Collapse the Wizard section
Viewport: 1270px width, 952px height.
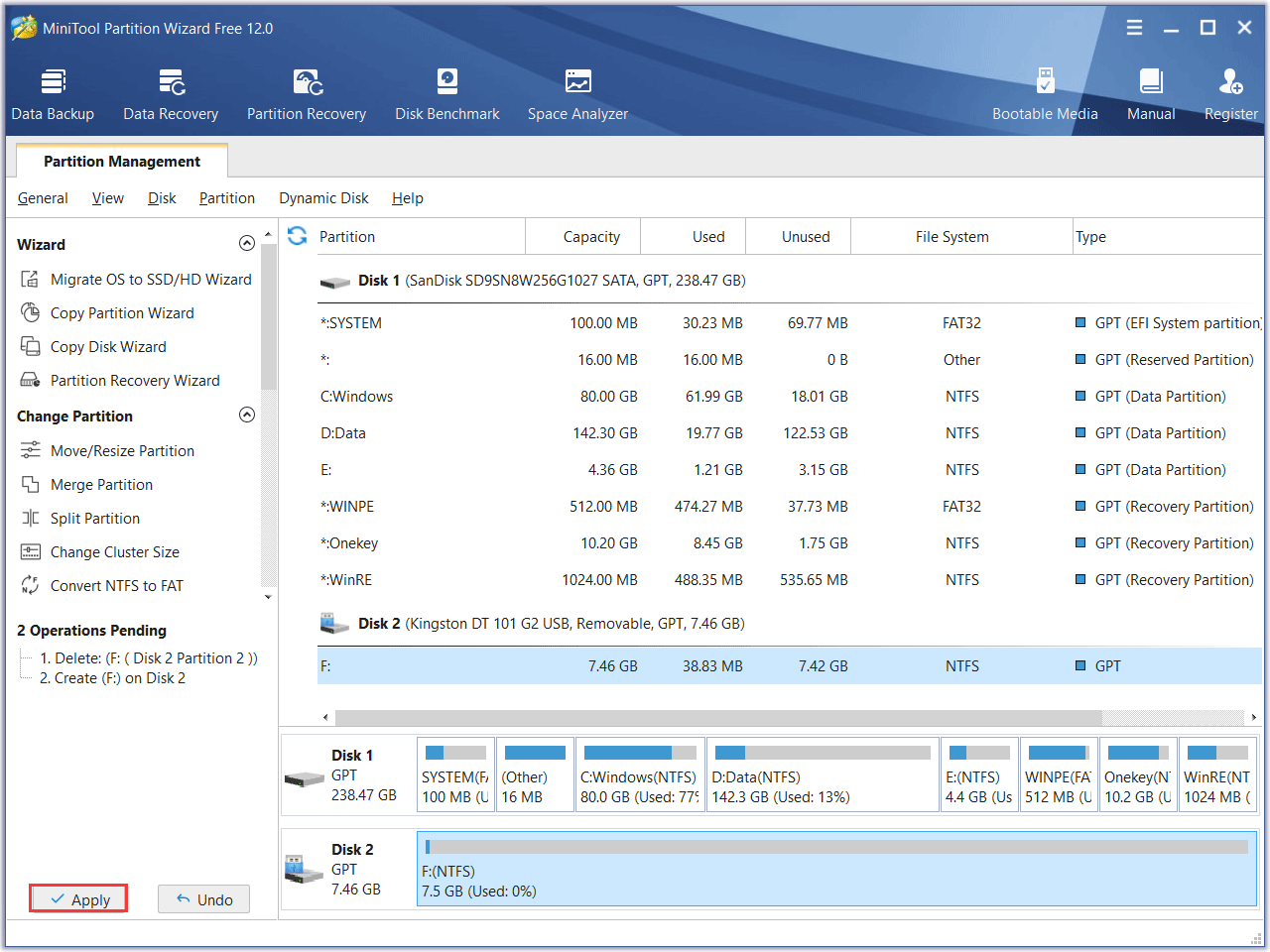tap(247, 244)
